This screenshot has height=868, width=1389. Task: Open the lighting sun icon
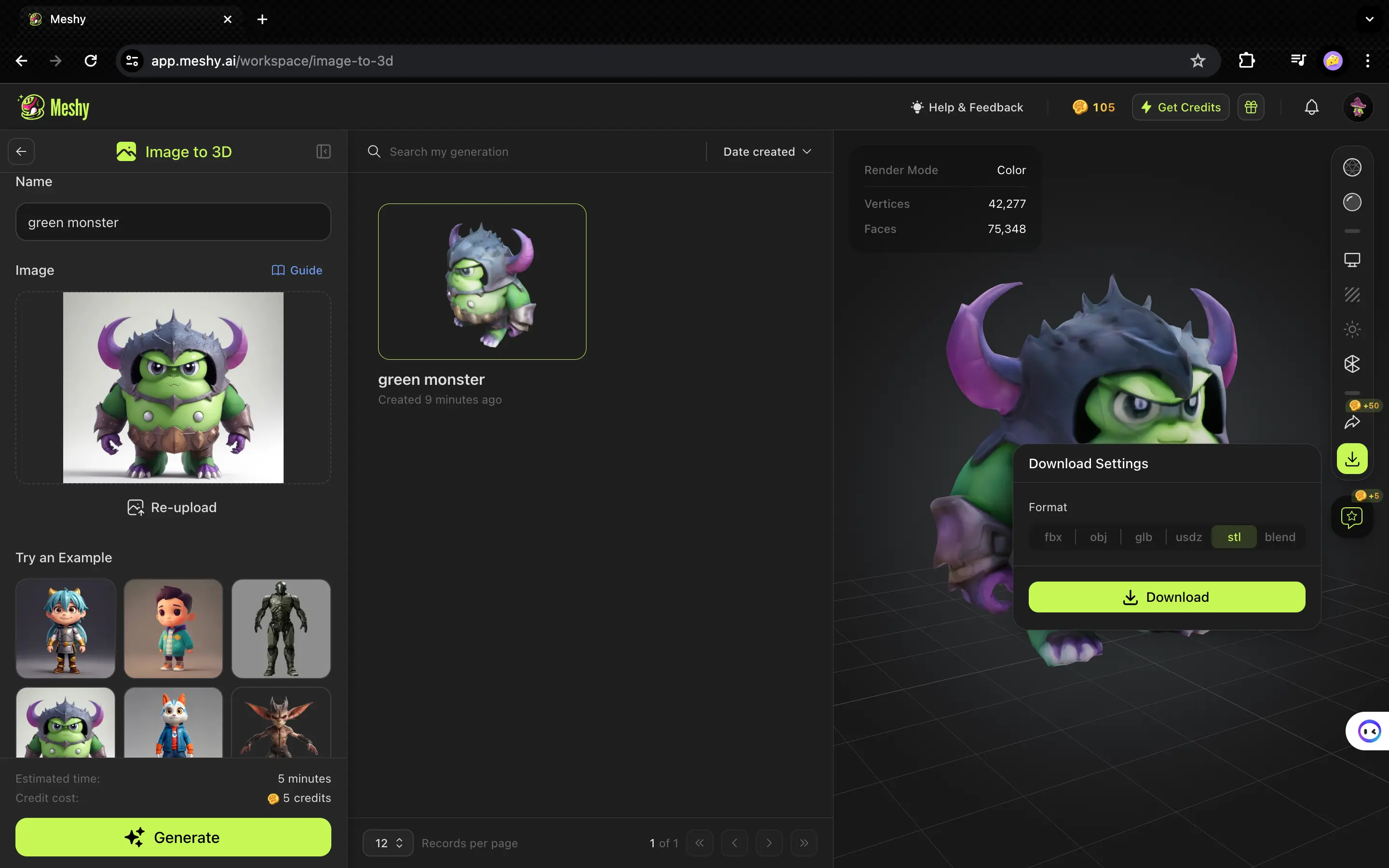point(1352,329)
